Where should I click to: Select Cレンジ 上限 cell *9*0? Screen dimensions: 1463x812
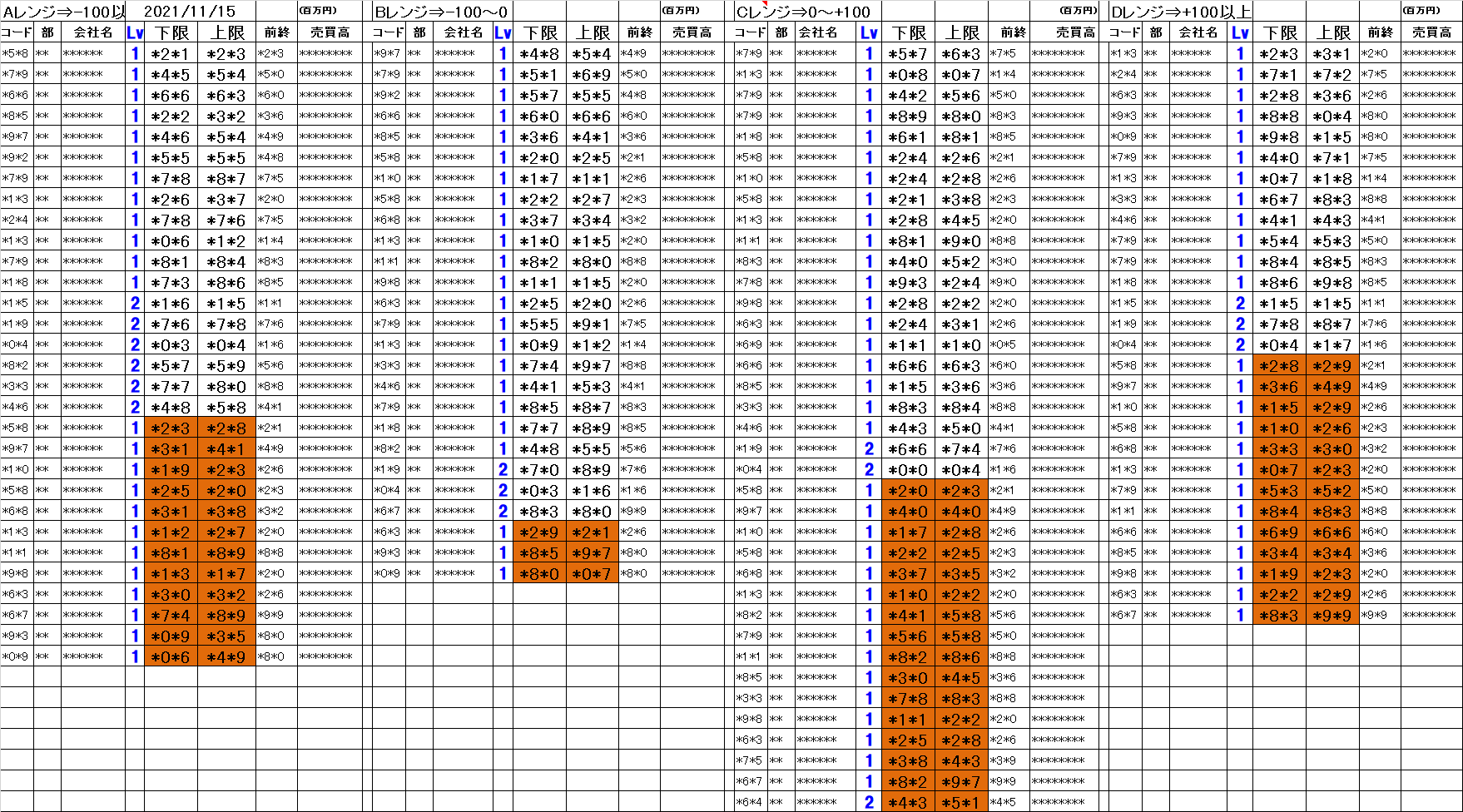point(962,240)
